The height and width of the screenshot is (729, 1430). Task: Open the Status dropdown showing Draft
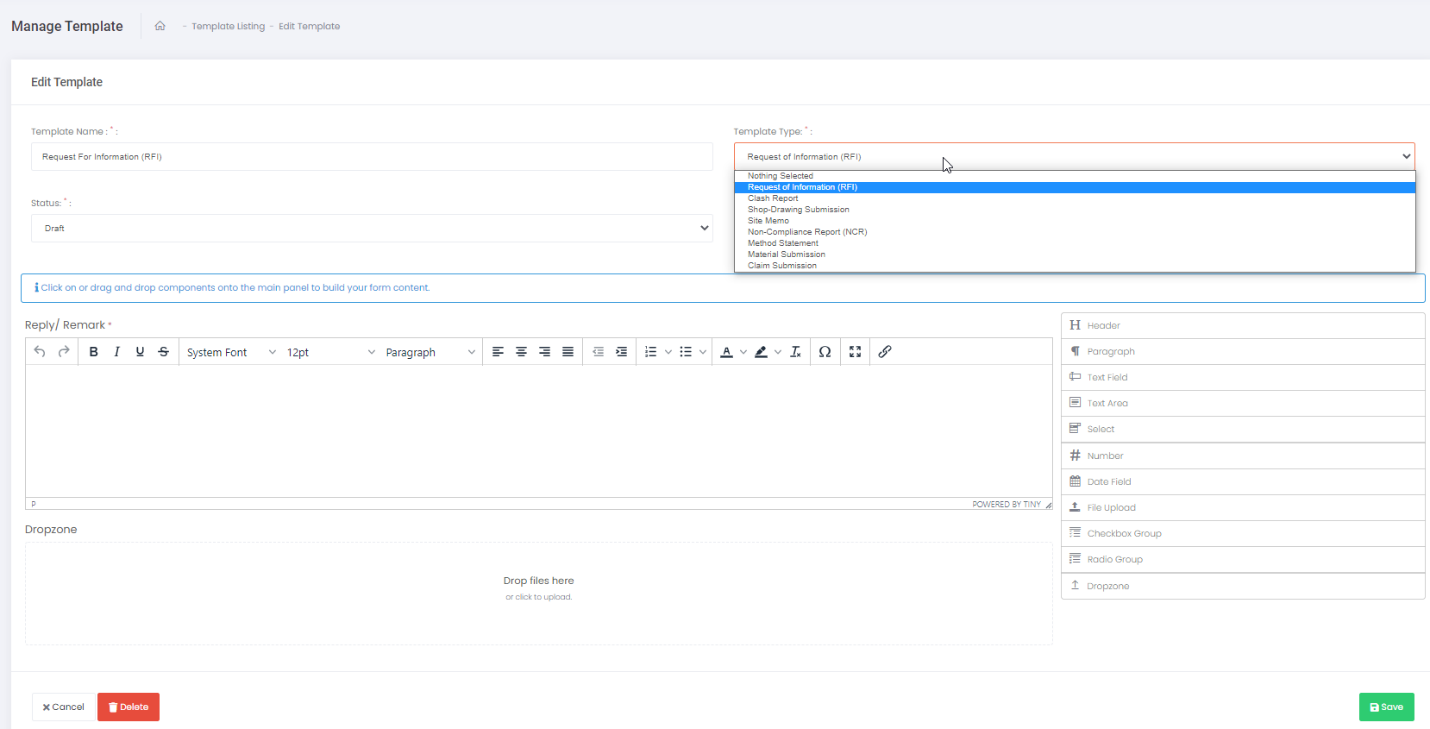371,228
